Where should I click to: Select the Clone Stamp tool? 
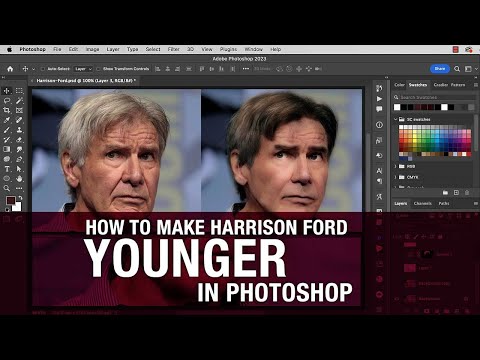coord(19,130)
